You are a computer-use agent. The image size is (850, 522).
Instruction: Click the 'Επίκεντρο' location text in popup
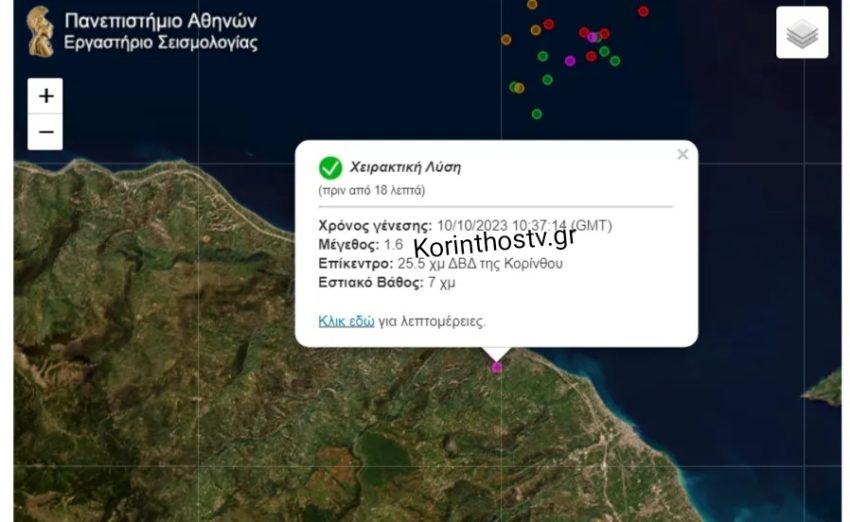(440, 263)
